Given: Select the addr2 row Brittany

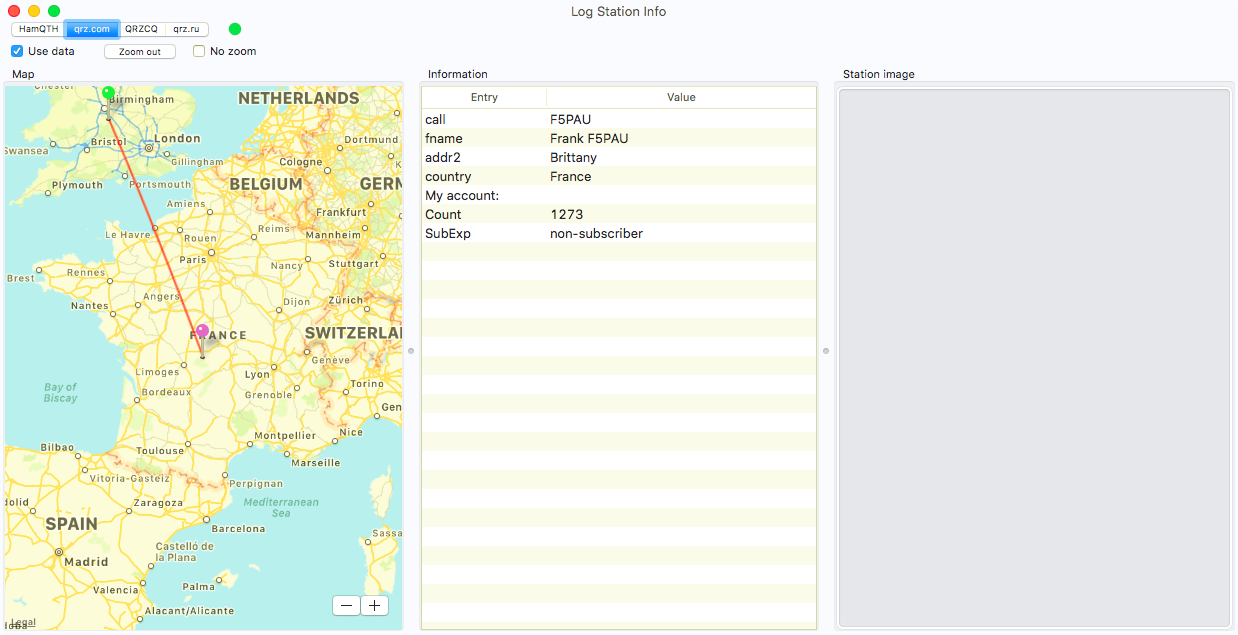Looking at the screenshot, I should click(619, 157).
